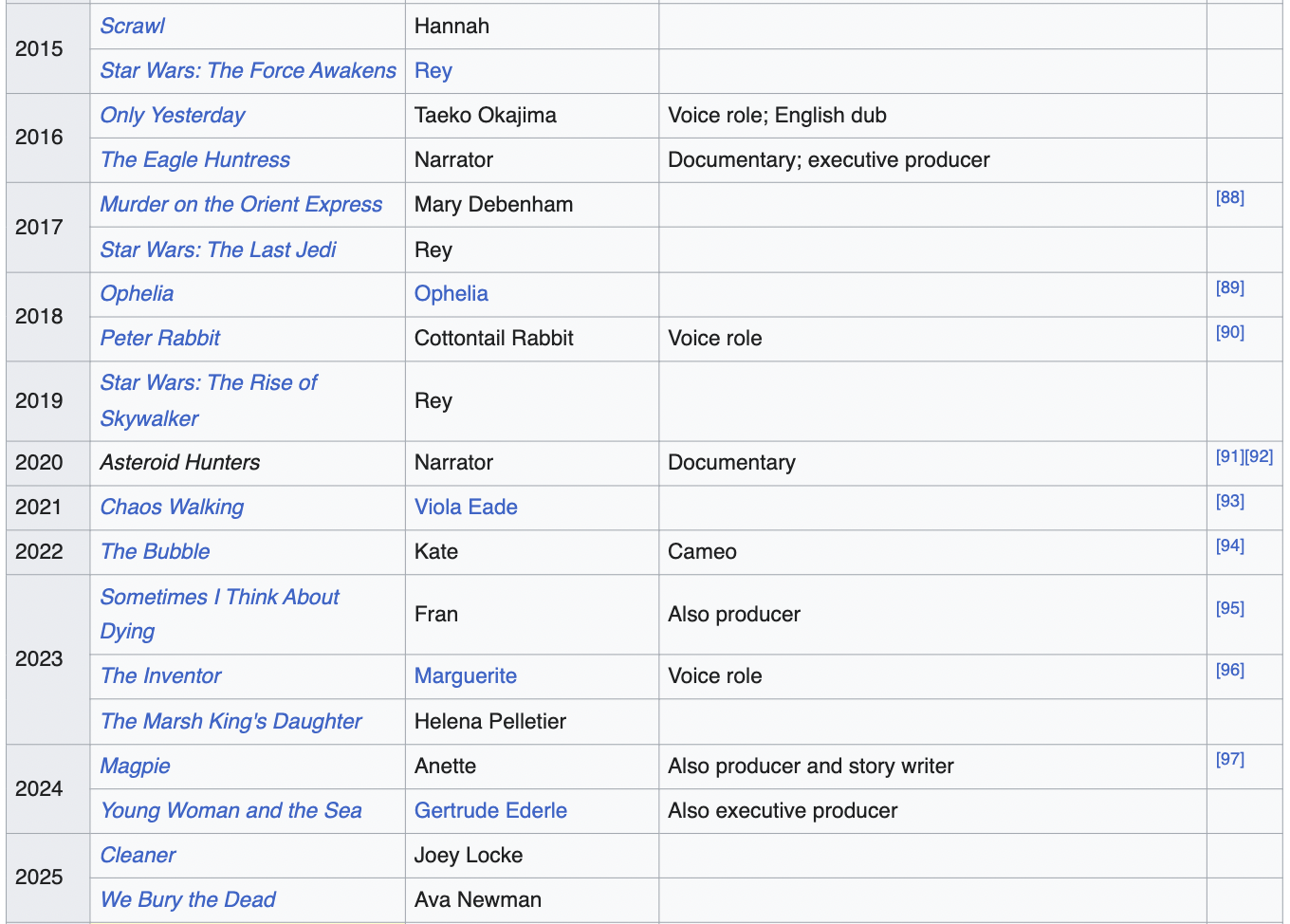This screenshot has width=1290, height=924.
Task: Follow citation reference [97]
Action: (1230, 759)
